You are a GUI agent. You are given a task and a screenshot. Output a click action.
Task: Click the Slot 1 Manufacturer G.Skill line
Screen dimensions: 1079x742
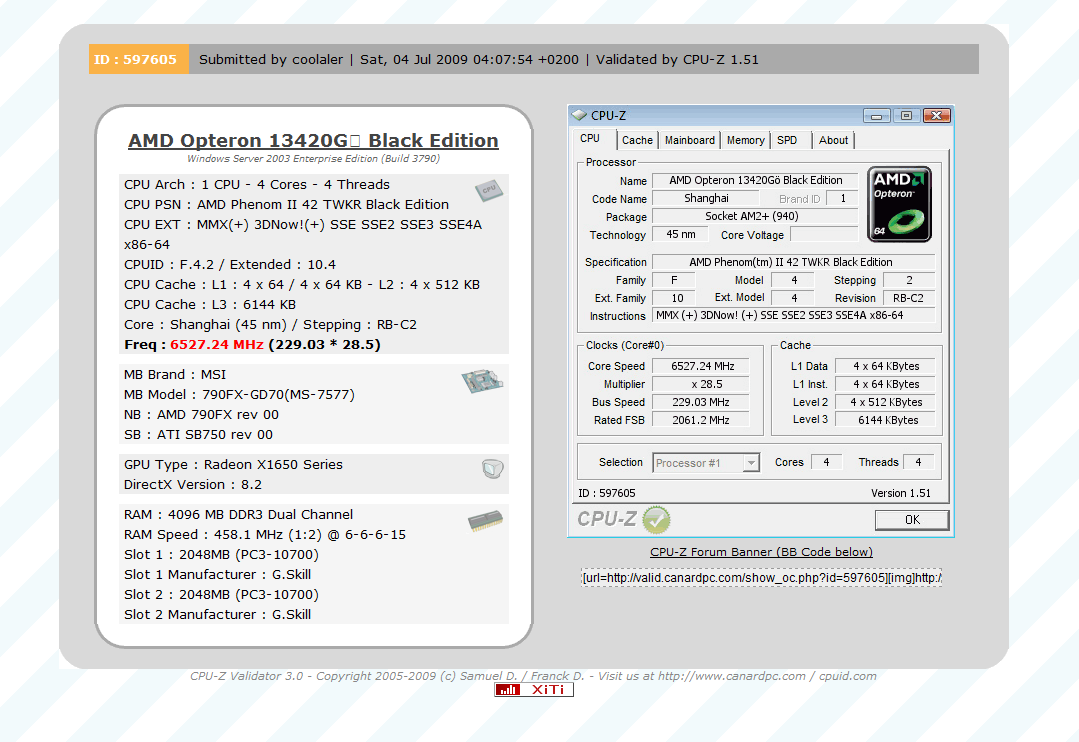point(217,575)
